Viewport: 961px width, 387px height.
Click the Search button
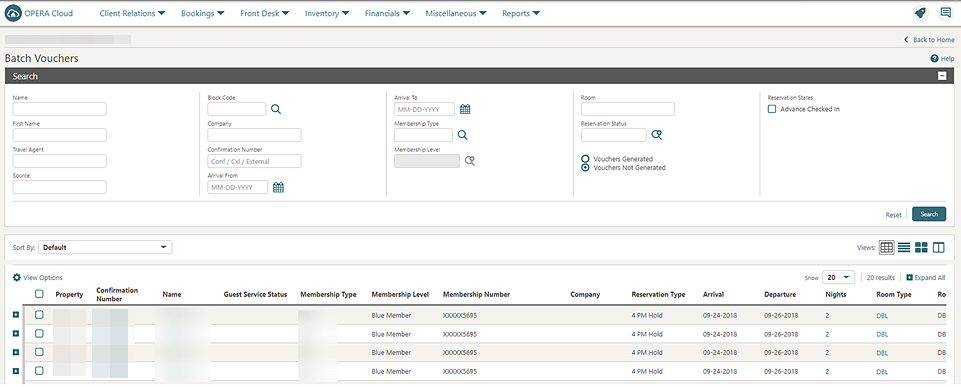coord(929,214)
